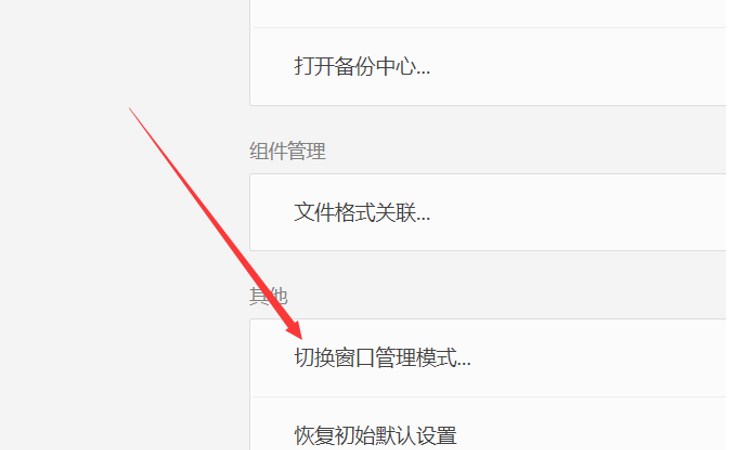Open file format association (文件格式关联...)
This screenshot has width=731, height=450.
[x=490, y=212]
